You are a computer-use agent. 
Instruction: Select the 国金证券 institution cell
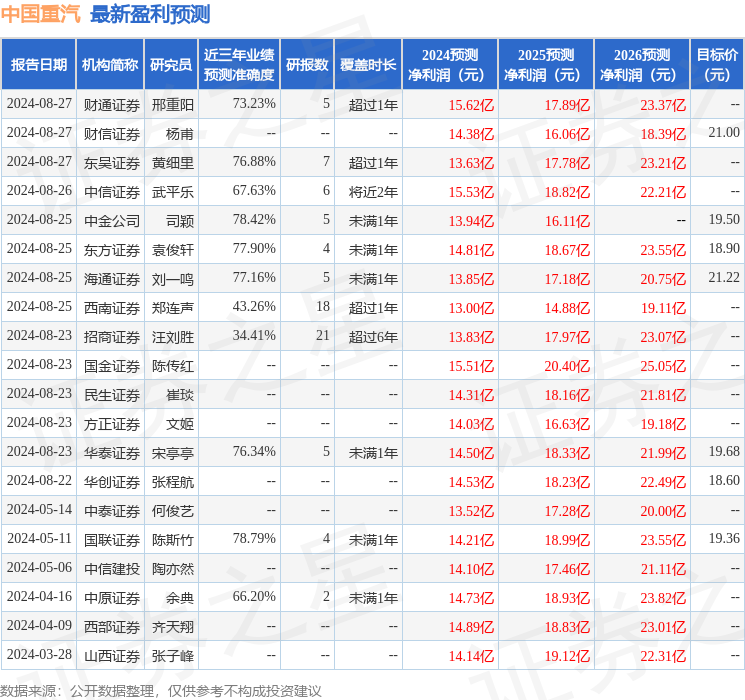112,366
